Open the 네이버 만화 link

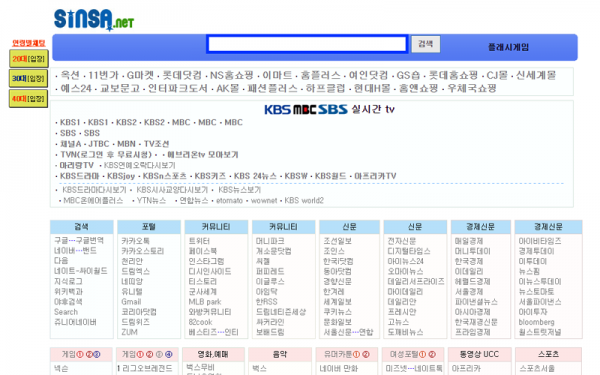[x=339, y=368]
